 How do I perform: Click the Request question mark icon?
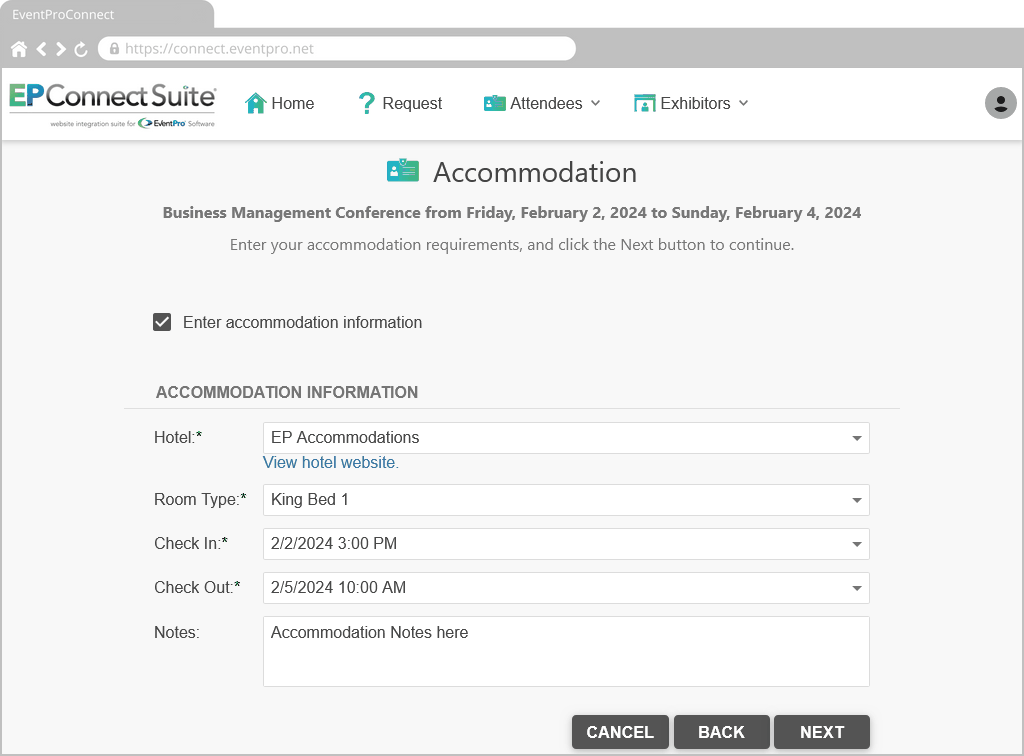[x=366, y=103]
